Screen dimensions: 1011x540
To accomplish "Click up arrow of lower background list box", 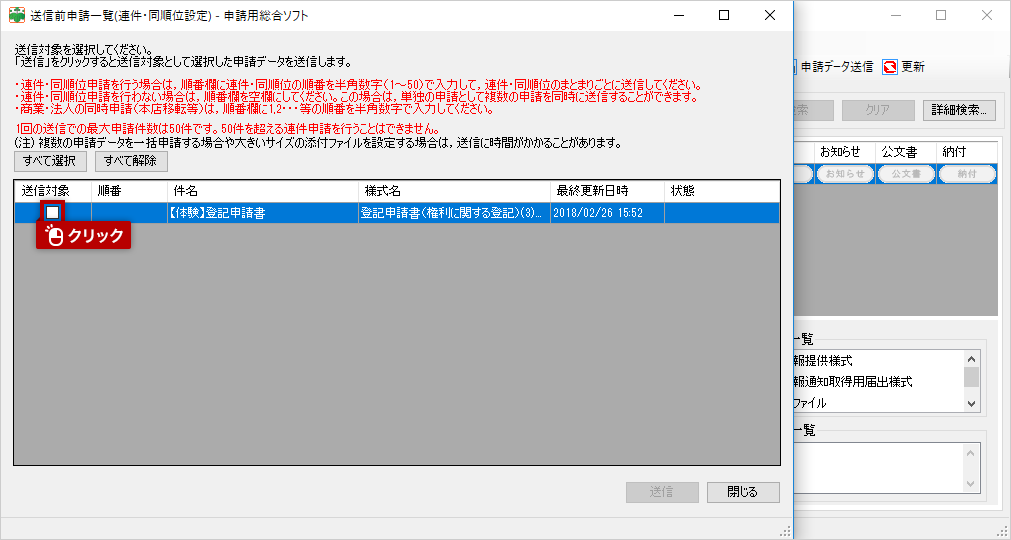I will click(x=972, y=454).
